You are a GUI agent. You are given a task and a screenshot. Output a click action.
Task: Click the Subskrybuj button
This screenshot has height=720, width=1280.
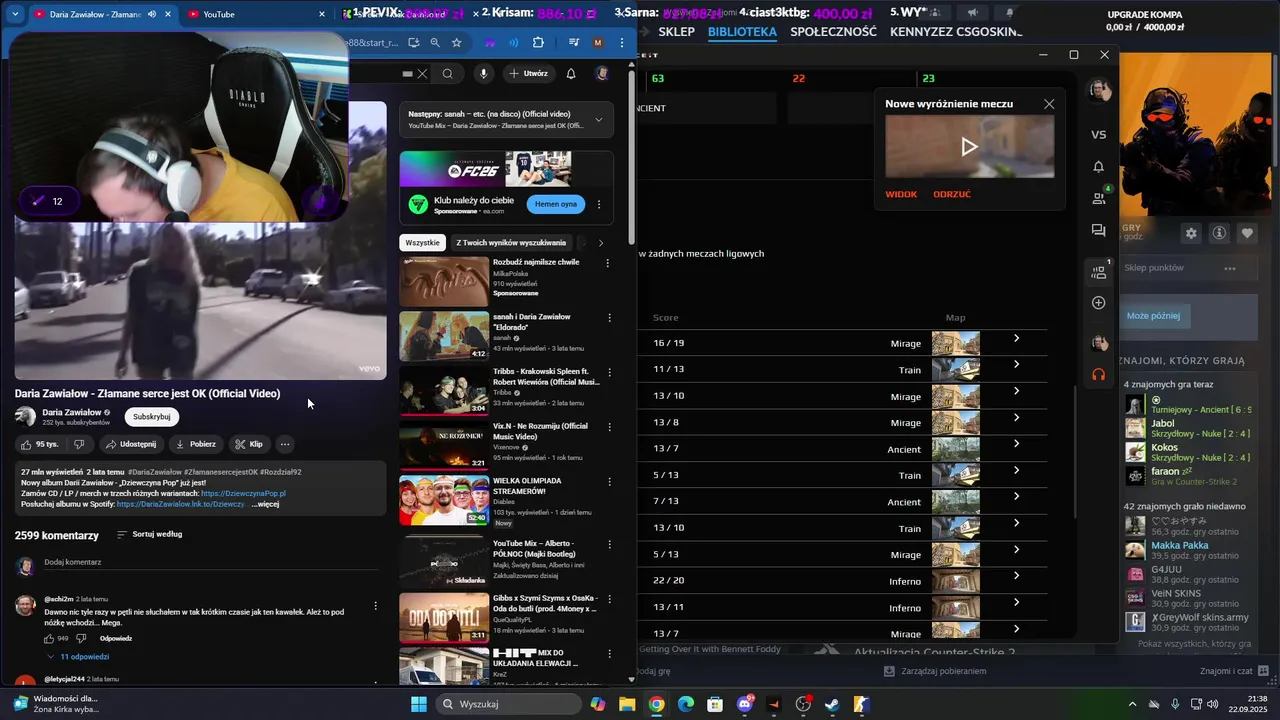[152, 417]
